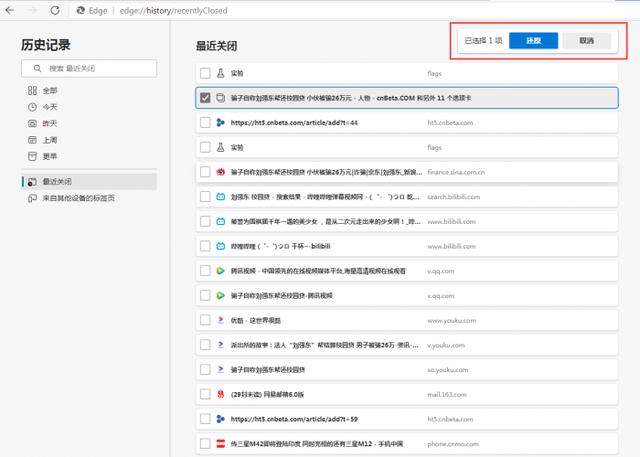The image size is (640, 457).
Task: Click the NetEase mail favicon on the mail.163.com row
Action: [220, 394]
